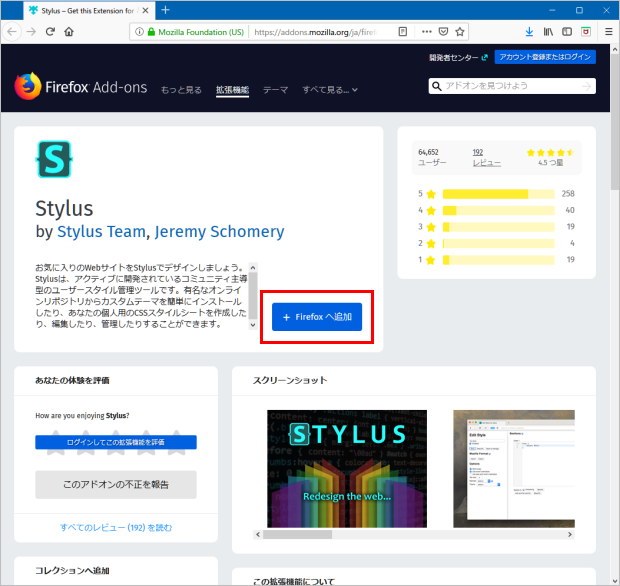
Task: Open the STYLUS Redesign the web screenshot
Action: pyautogui.click(x=347, y=469)
